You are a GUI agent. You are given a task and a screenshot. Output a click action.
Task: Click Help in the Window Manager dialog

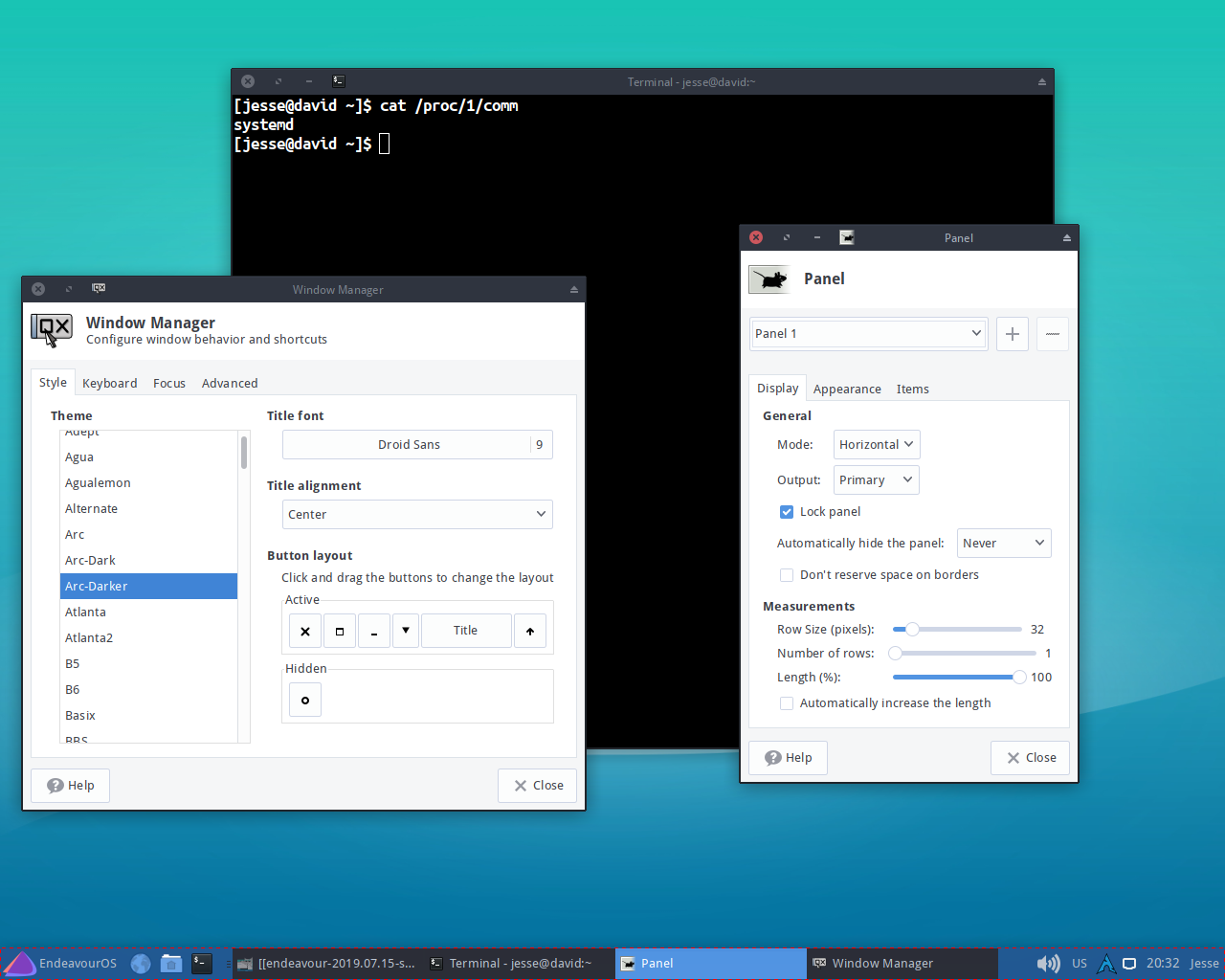[71, 786]
